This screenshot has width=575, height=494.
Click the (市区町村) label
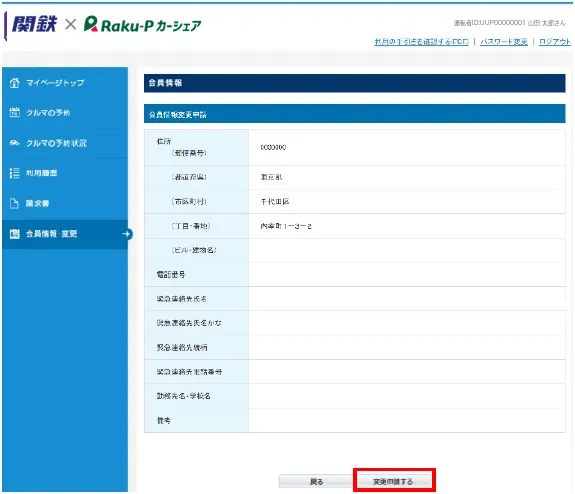(x=189, y=201)
